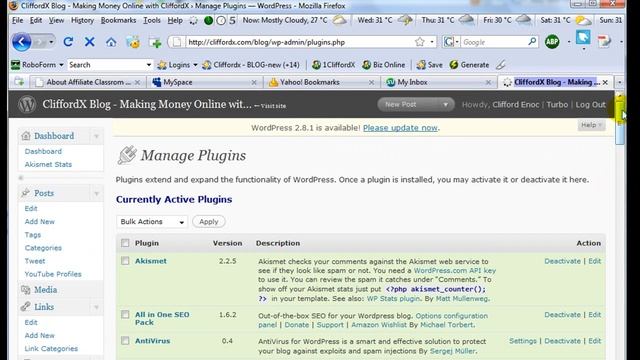Switch to the Yahoo! Bookmarks tab

click(322, 82)
